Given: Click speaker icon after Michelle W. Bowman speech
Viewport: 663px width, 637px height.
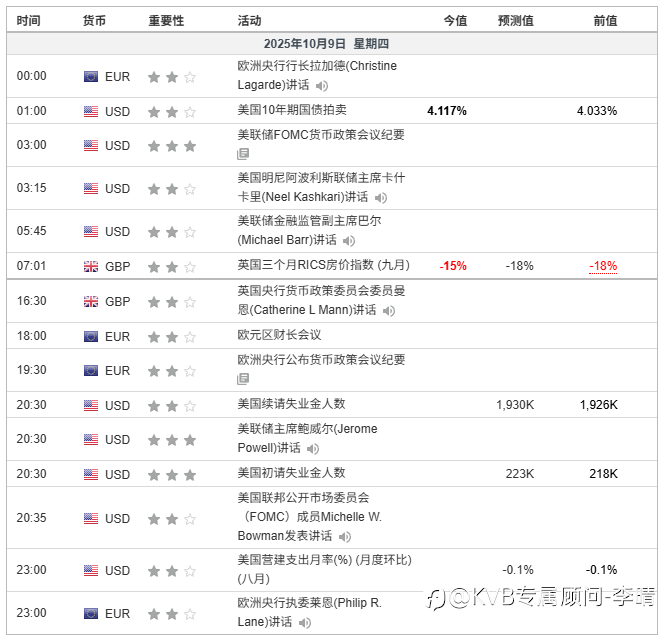Looking at the screenshot, I should coord(345,536).
